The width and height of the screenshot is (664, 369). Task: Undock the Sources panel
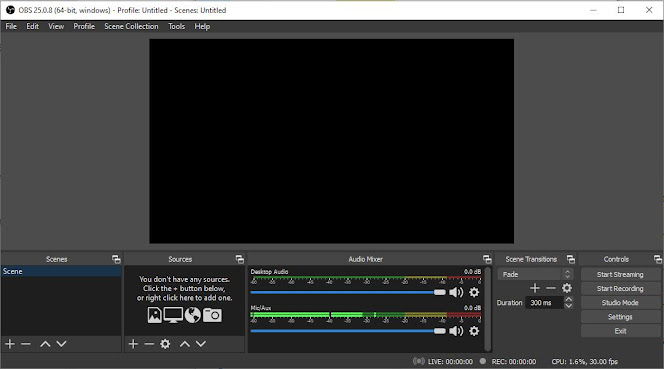[x=240, y=259]
